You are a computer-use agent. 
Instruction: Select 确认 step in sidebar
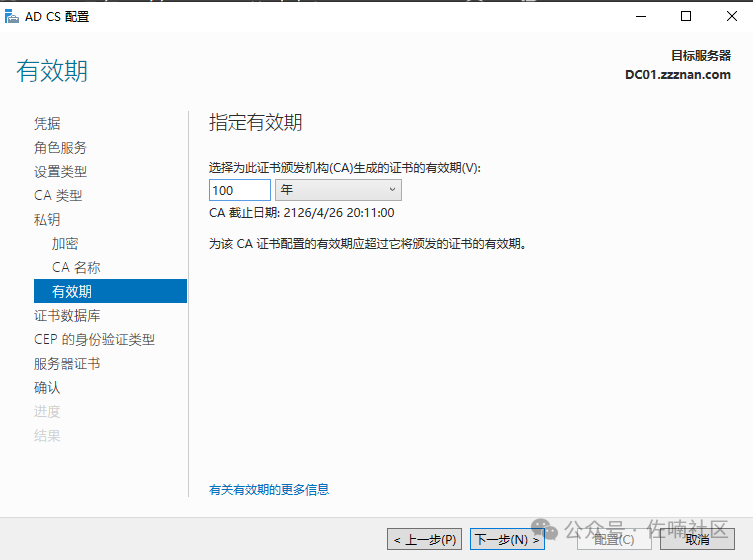click(x=47, y=388)
